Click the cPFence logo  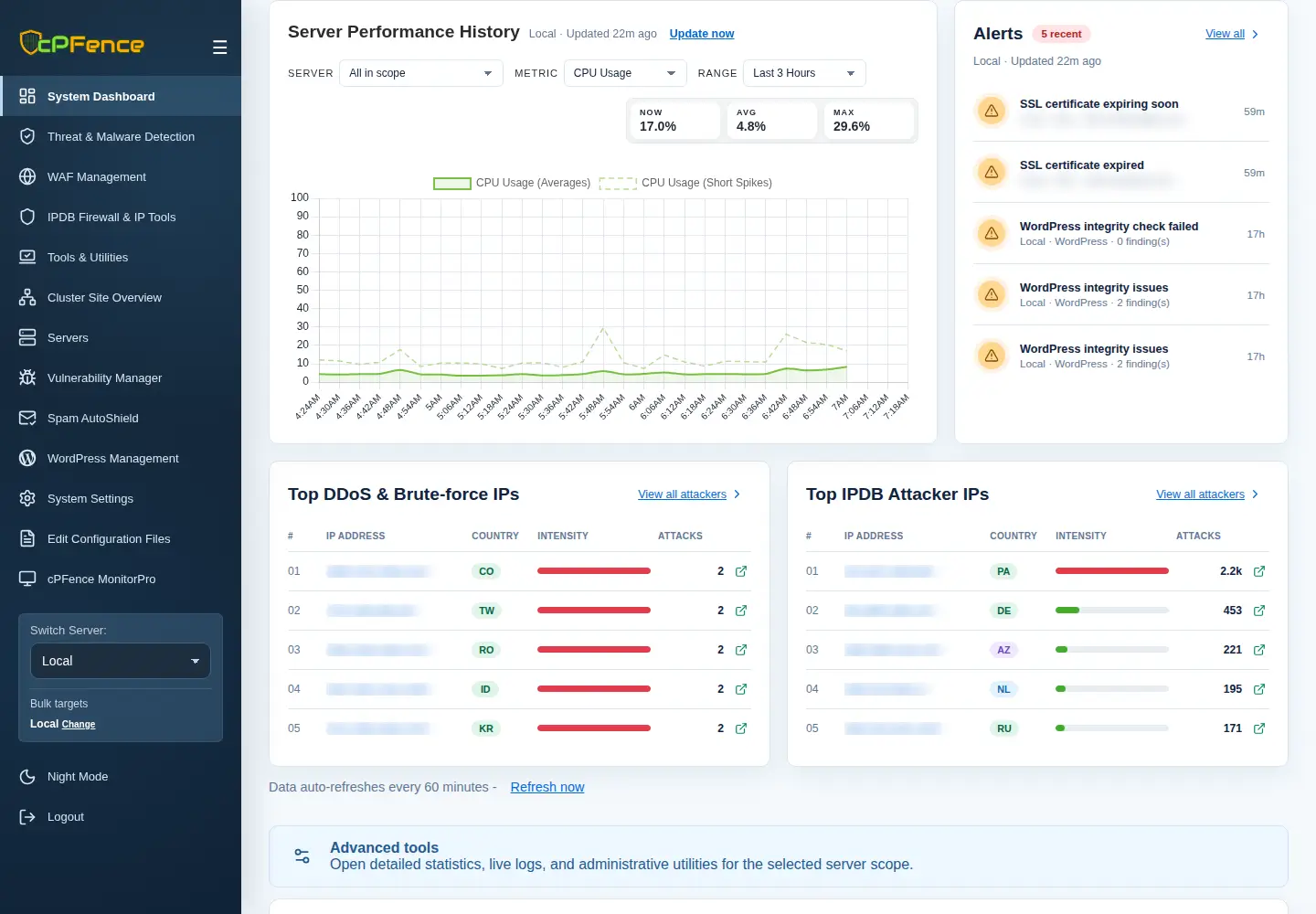82,43
